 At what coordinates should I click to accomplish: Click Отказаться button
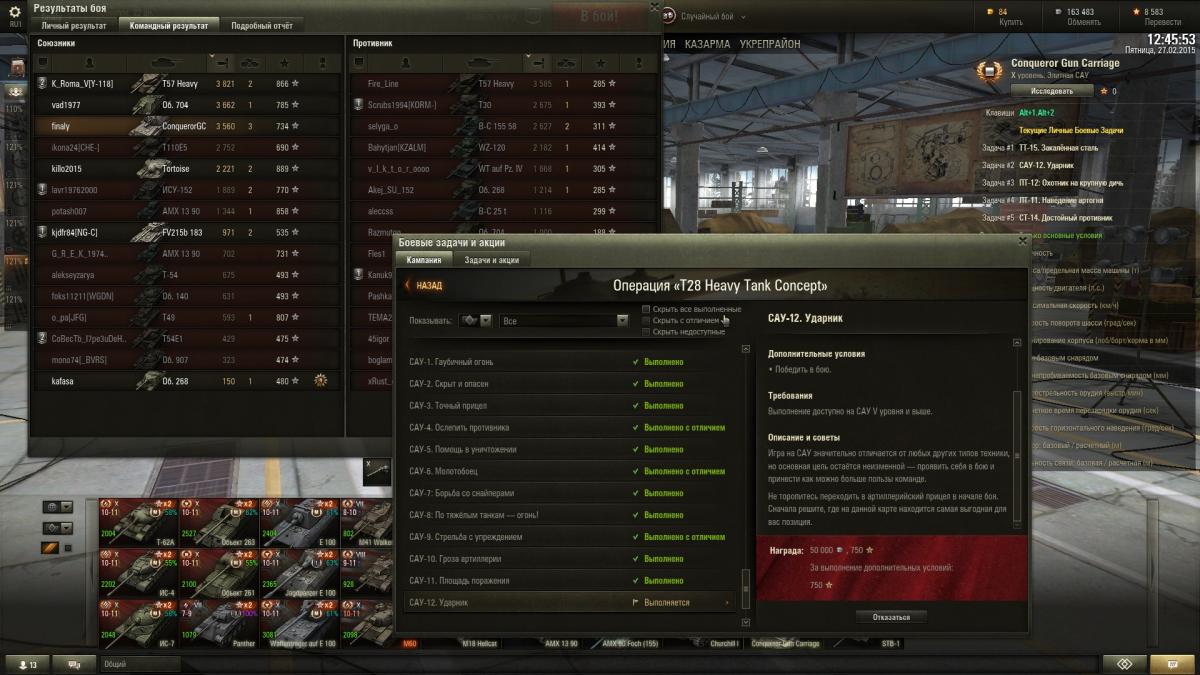(891, 617)
